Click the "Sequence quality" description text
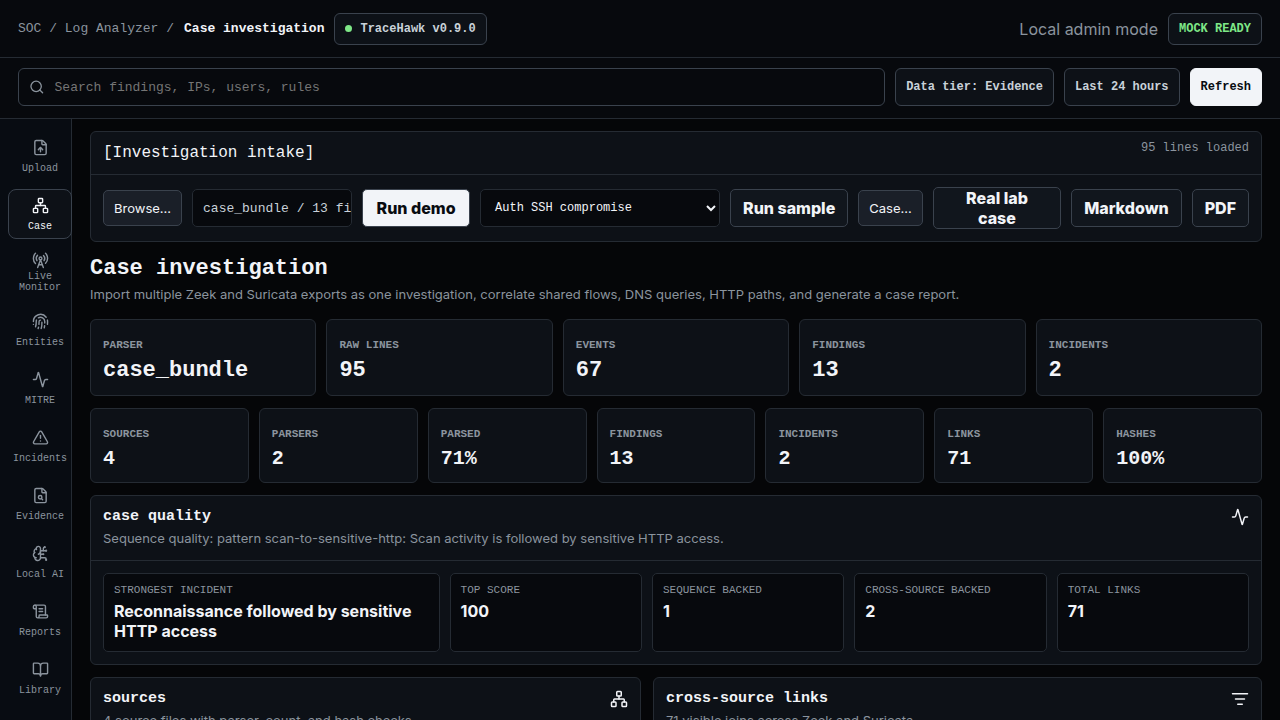 [x=413, y=539]
